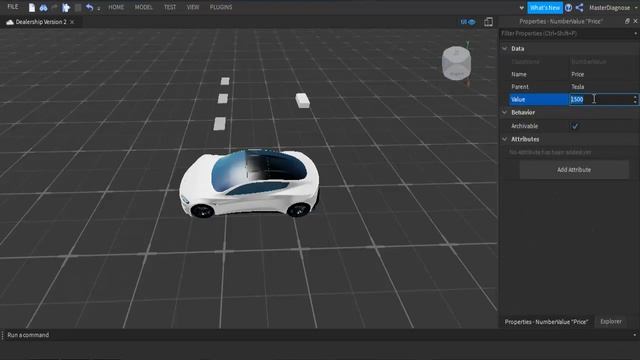Switch to the PLUGINS ribbon tab
Viewport: 640px width, 360px height.
coord(221,7)
